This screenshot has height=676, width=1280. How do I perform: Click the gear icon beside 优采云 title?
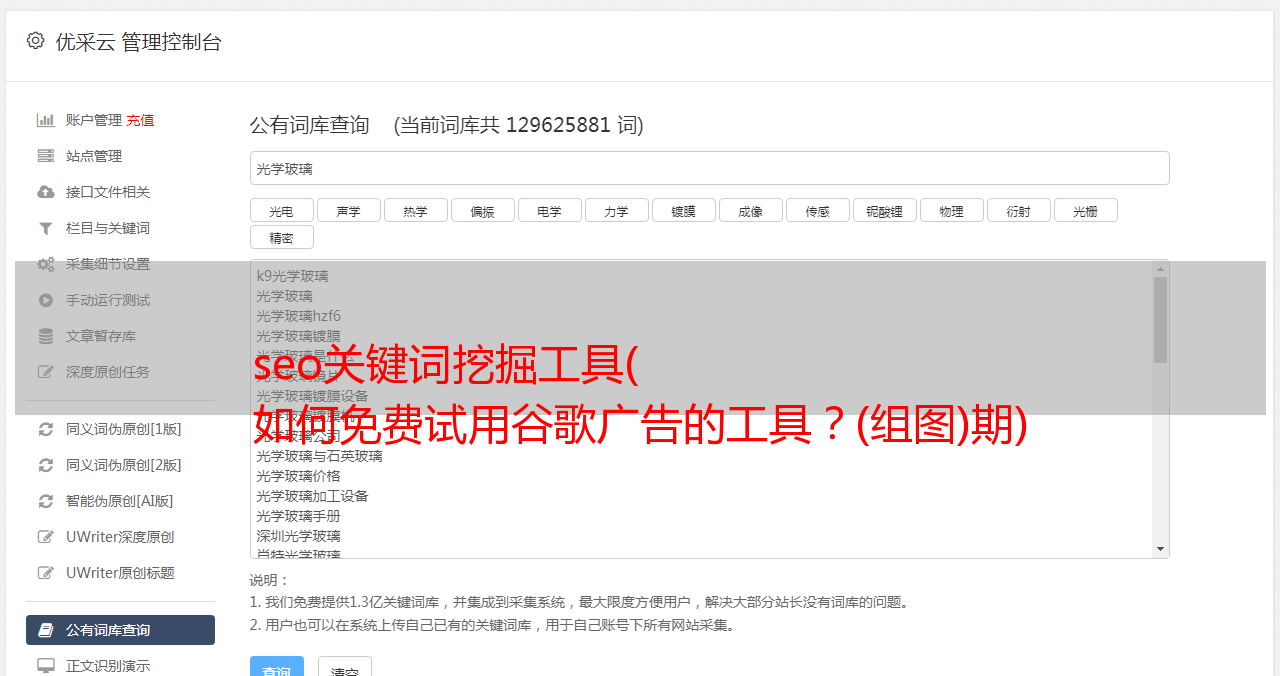(x=36, y=41)
